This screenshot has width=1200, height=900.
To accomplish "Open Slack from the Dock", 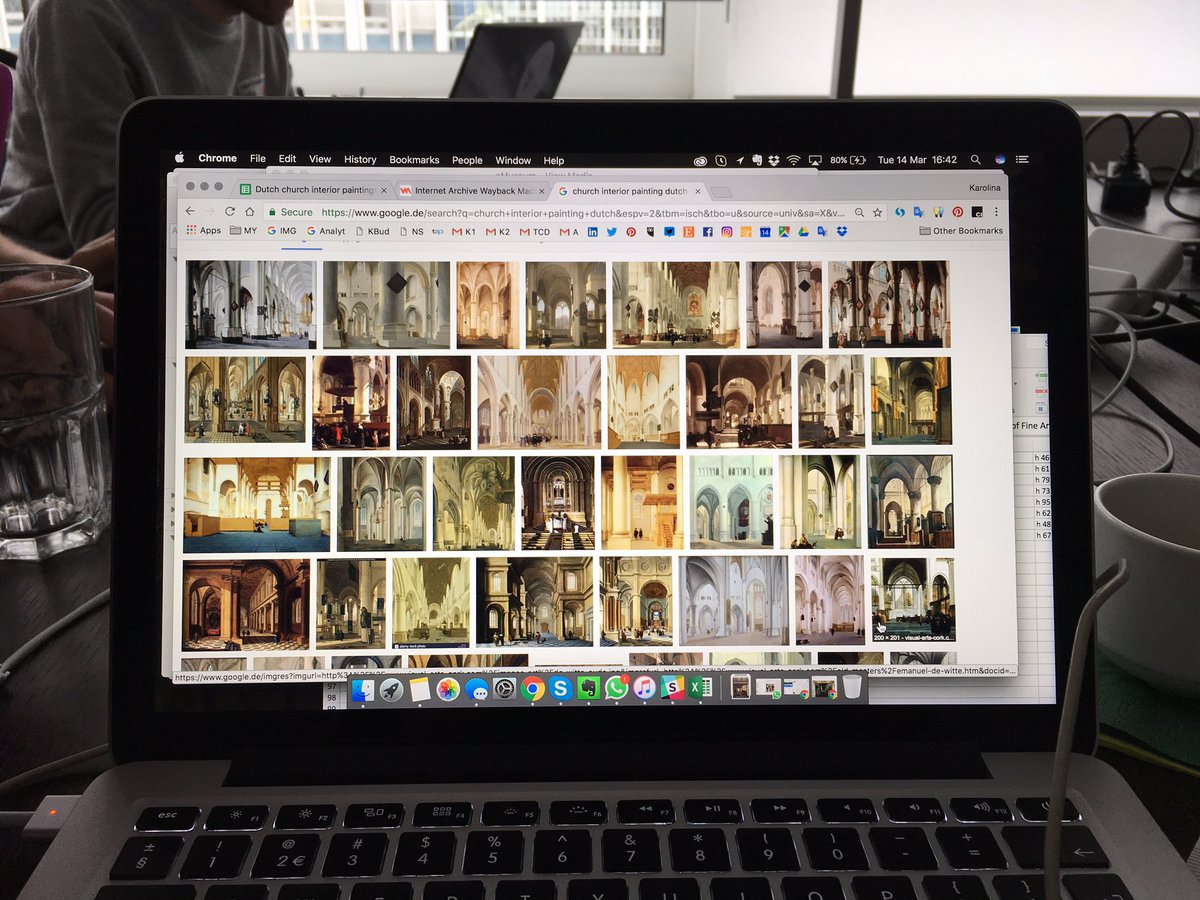I will 672,689.
